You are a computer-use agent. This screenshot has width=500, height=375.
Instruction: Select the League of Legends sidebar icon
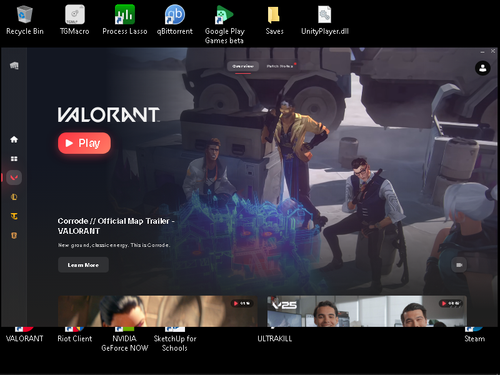[x=14, y=197]
